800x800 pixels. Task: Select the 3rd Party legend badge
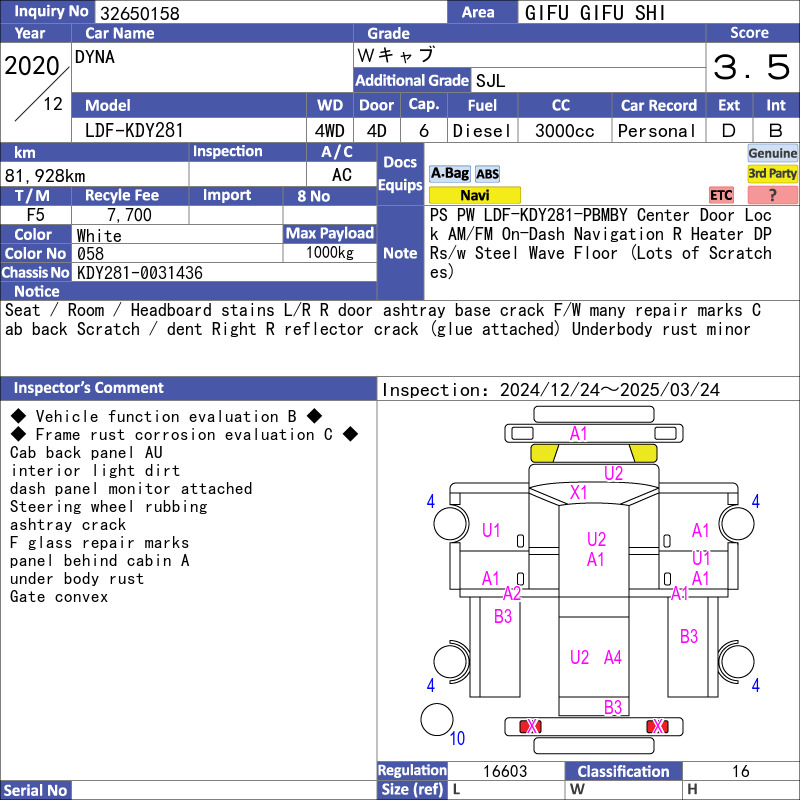click(x=772, y=174)
